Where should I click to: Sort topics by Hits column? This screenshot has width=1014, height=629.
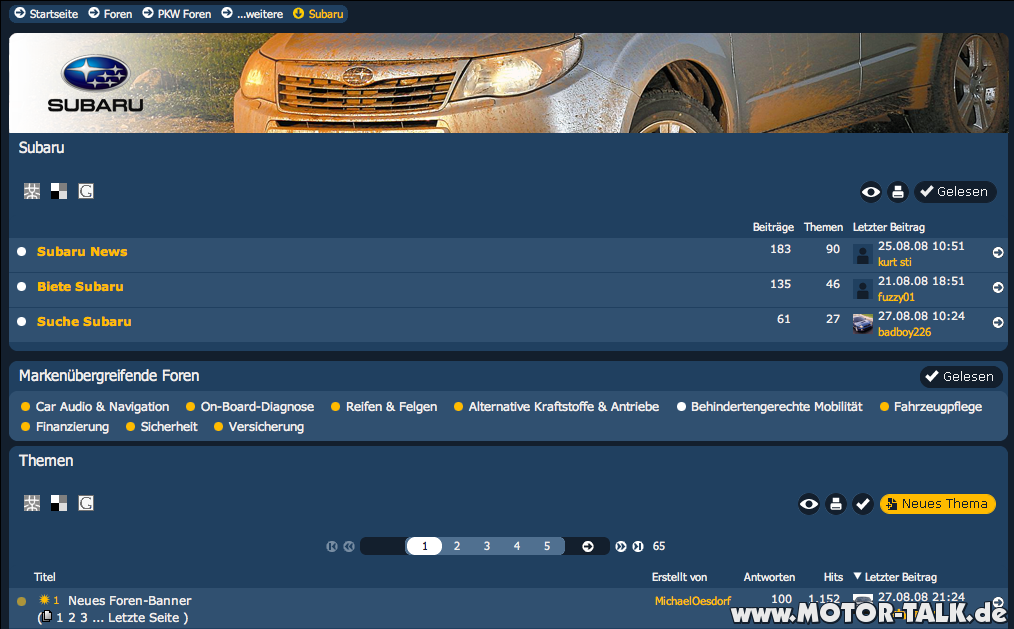click(x=834, y=577)
